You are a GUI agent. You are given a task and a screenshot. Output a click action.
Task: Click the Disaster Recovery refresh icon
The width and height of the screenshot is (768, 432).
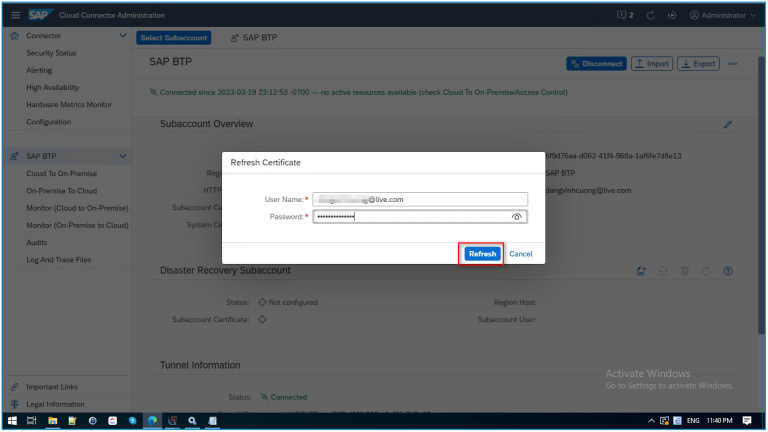pos(706,271)
